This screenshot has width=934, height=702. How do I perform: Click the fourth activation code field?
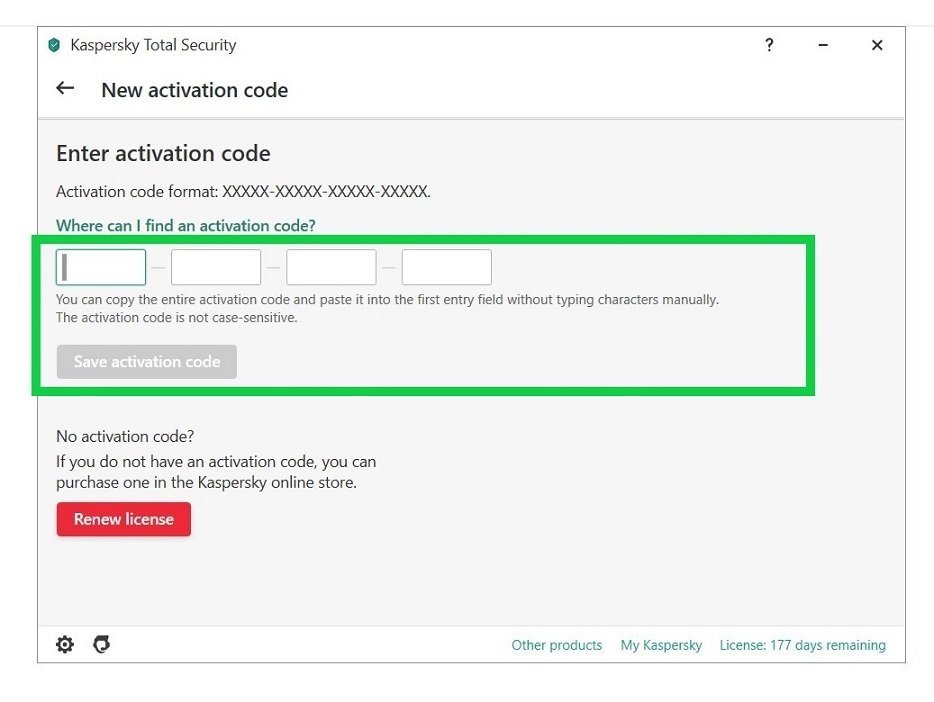coord(447,268)
